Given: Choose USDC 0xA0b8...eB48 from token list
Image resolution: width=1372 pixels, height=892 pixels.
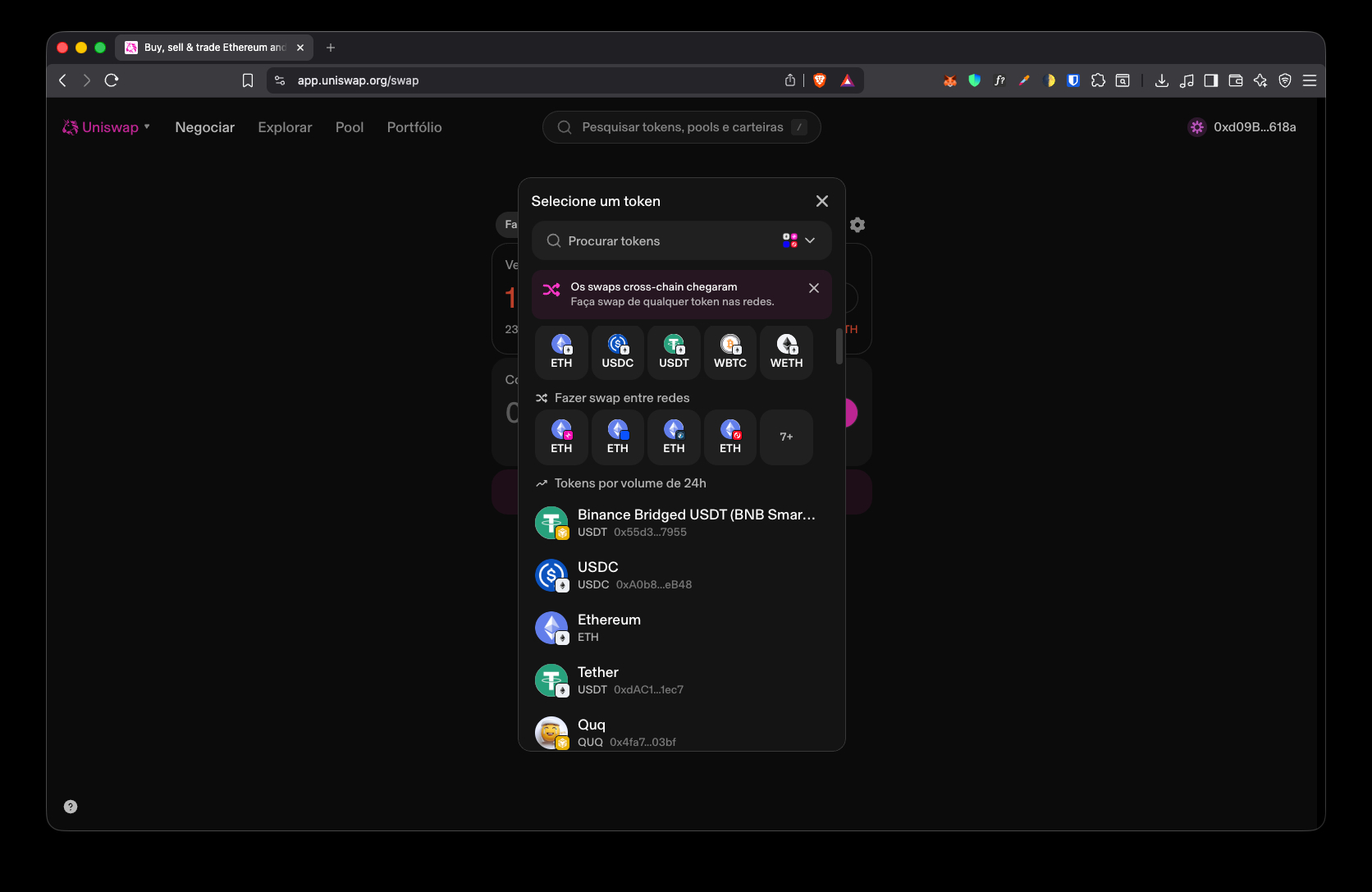Looking at the screenshot, I should 682,575.
